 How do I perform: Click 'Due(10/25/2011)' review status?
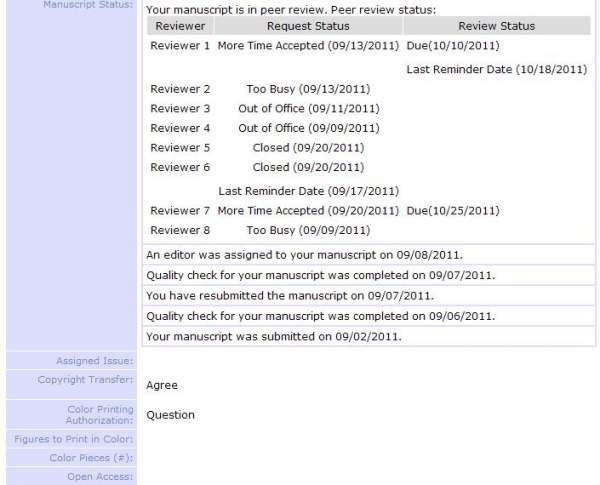453,211
